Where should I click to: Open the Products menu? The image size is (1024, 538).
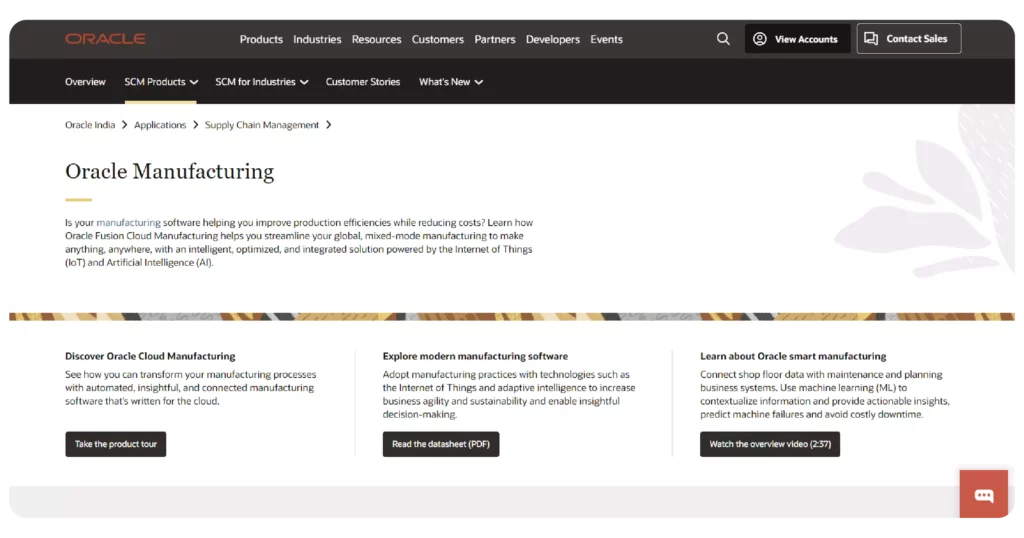coord(261,39)
